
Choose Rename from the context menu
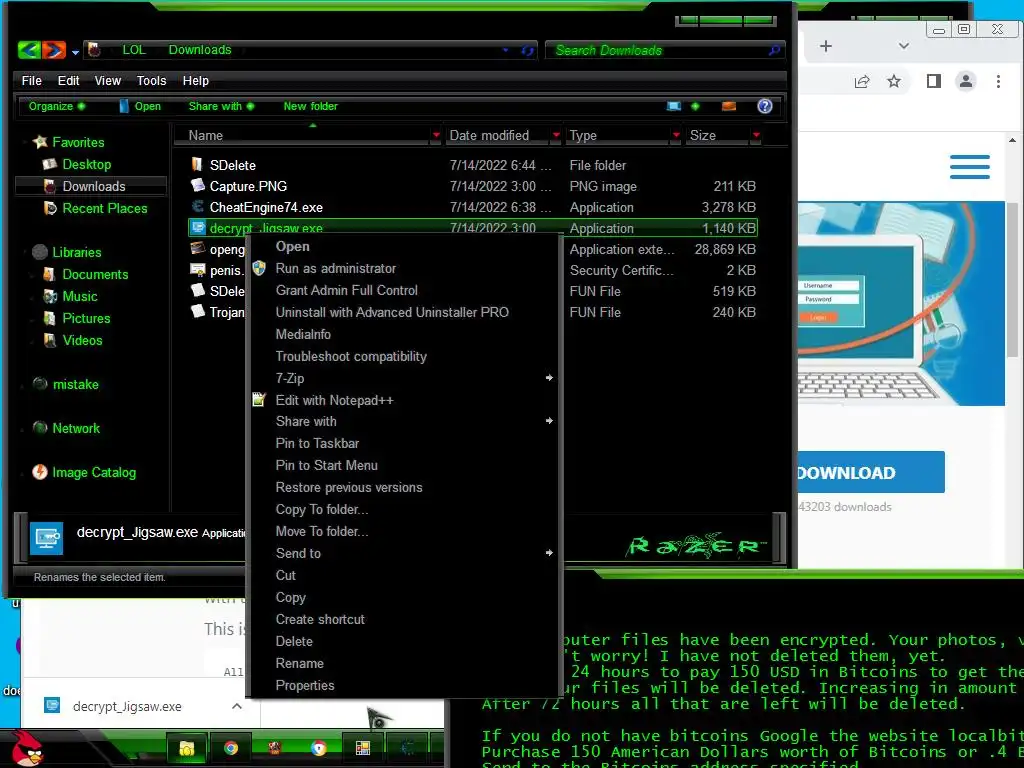tap(299, 663)
